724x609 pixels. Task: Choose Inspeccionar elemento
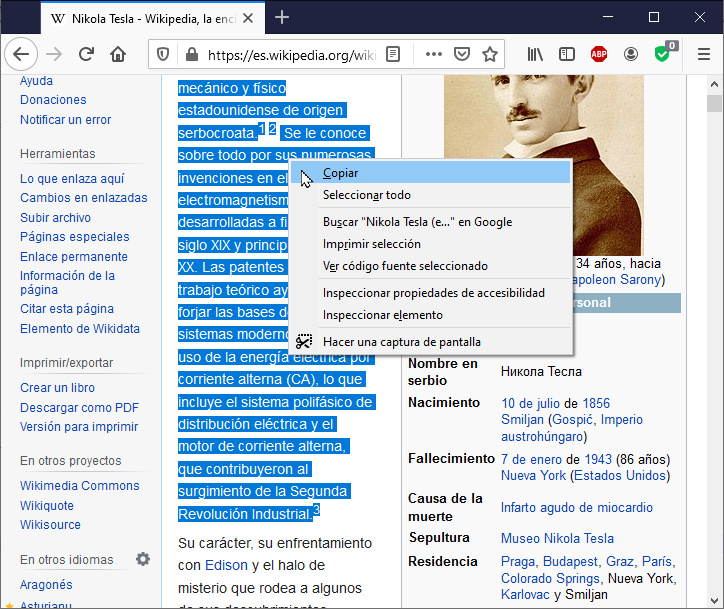click(429, 315)
